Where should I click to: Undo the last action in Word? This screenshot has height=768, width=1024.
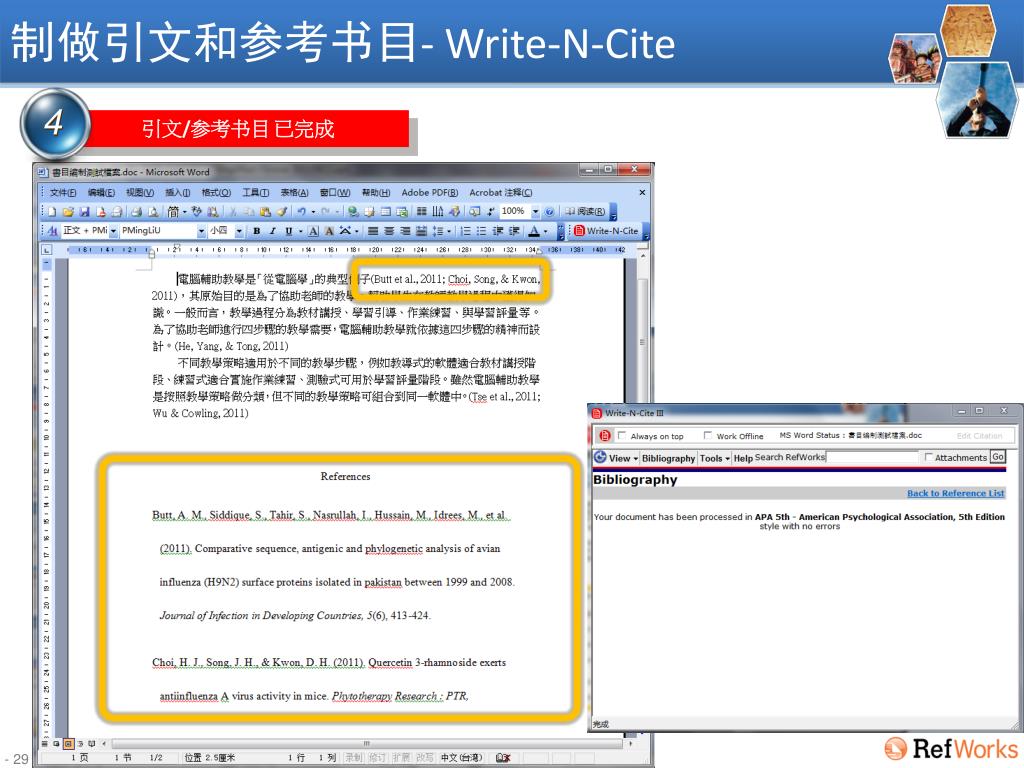click(301, 212)
